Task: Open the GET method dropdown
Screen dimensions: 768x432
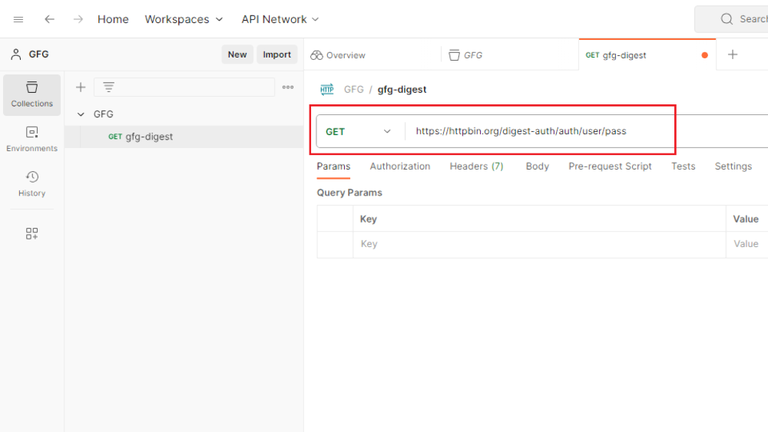Action: [x=359, y=131]
